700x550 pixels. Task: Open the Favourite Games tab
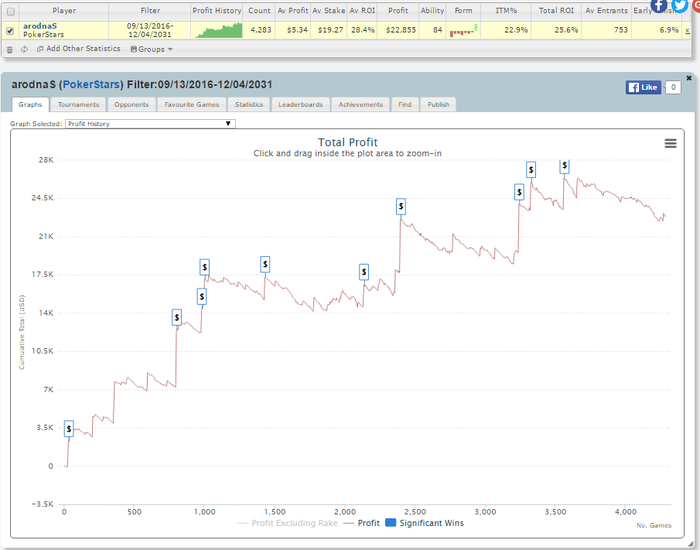click(192, 104)
